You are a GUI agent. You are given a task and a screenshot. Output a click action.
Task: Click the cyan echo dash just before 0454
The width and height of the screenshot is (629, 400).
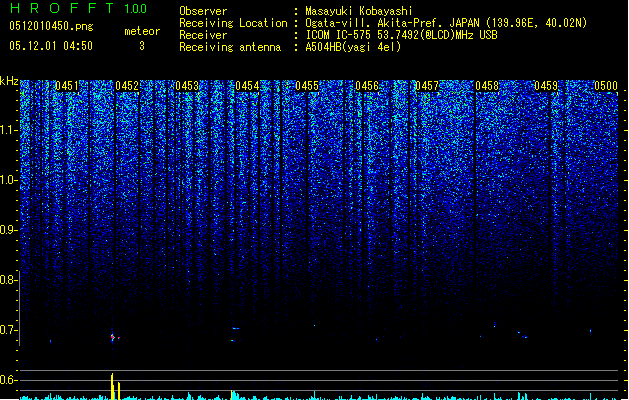(236, 329)
